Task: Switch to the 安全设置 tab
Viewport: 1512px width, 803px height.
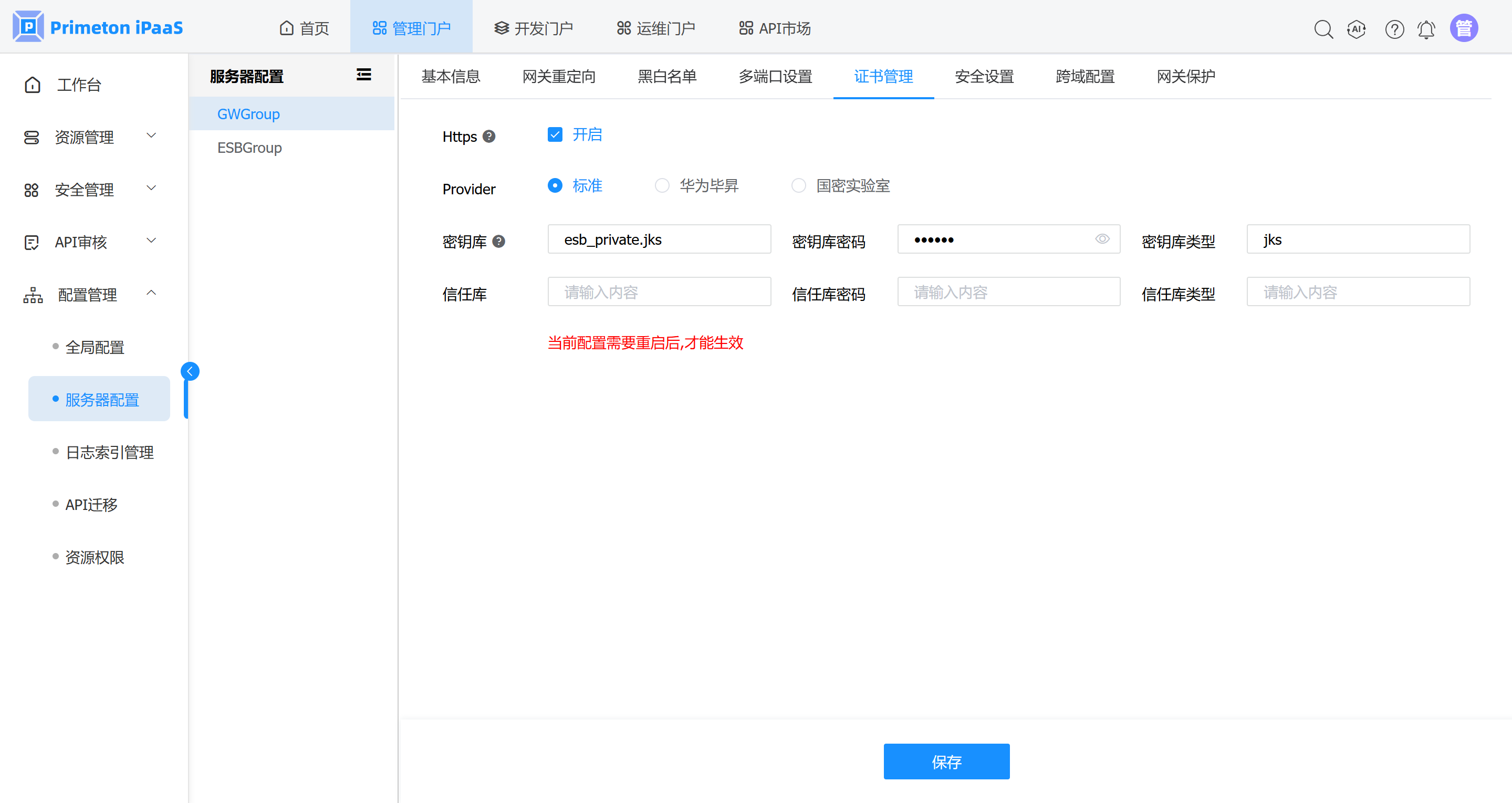Action: [x=984, y=76]
